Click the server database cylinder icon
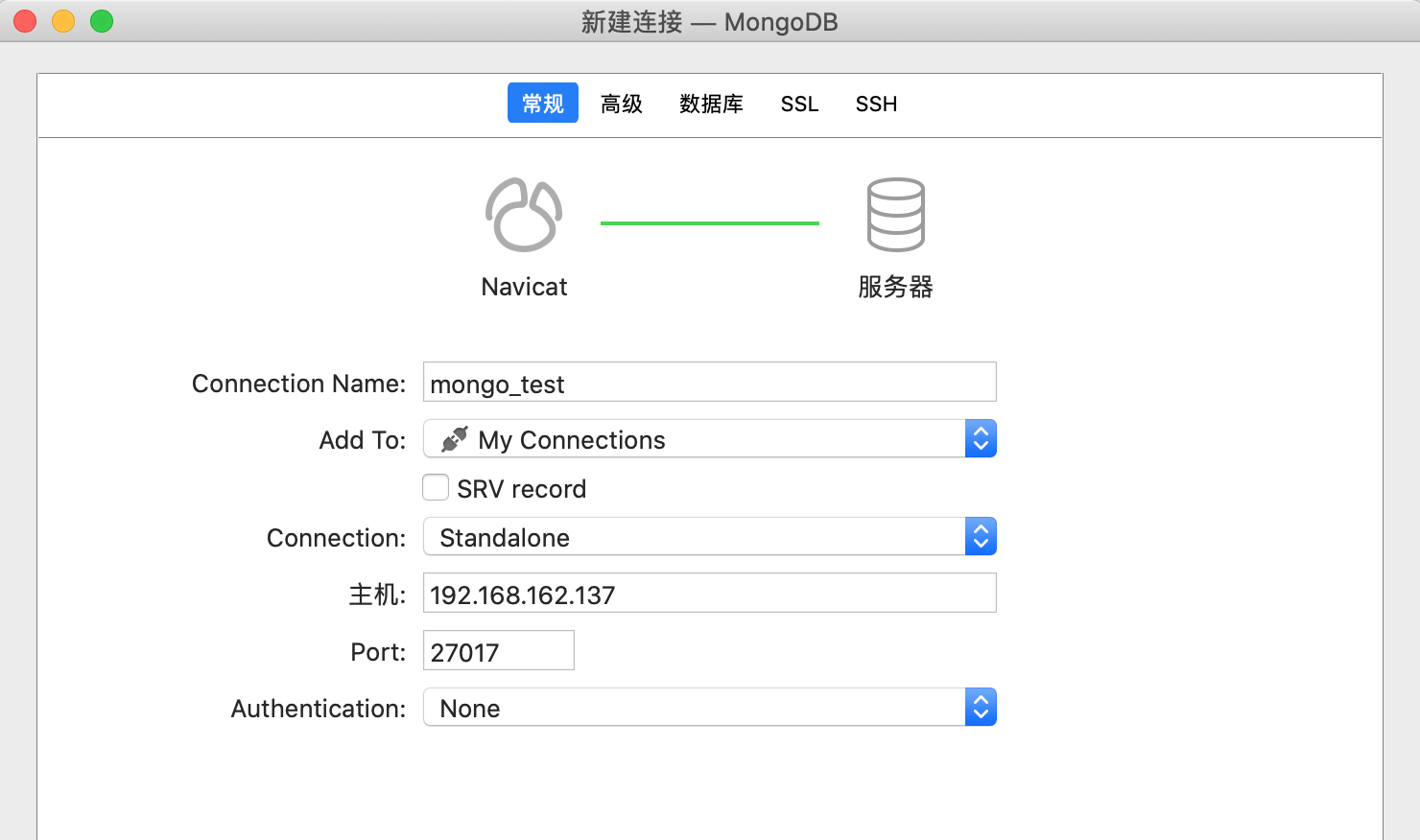This screenshot has width=1420, height=840. pos(895,215)
